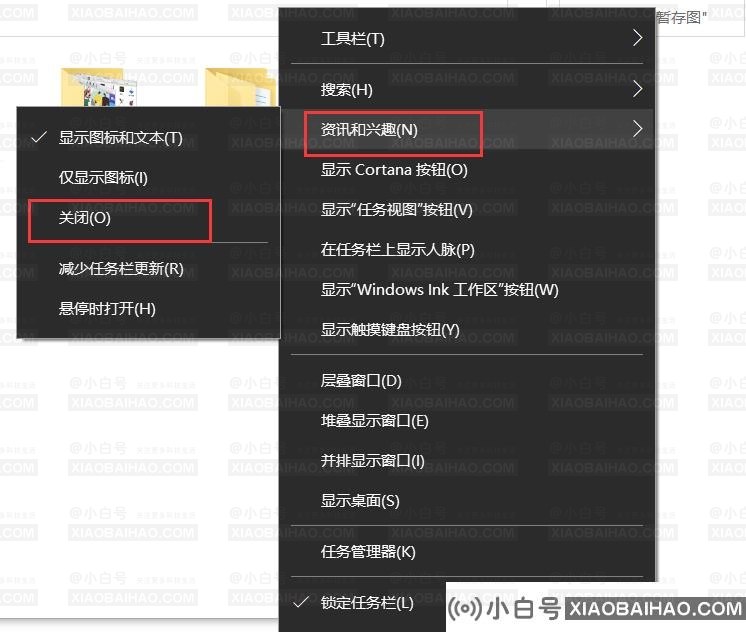Click 关闭(O) in the submenu

(x=148, y=218)
